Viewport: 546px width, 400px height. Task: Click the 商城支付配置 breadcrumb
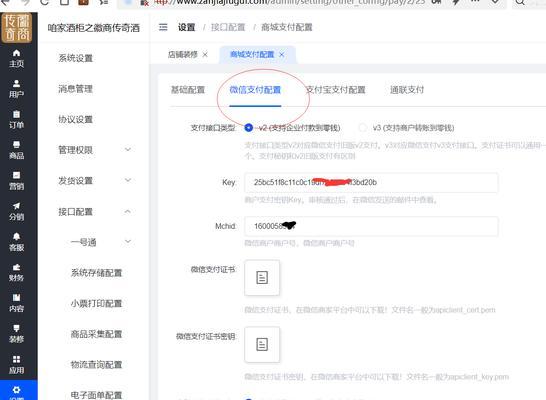click(x=287, y=27)
